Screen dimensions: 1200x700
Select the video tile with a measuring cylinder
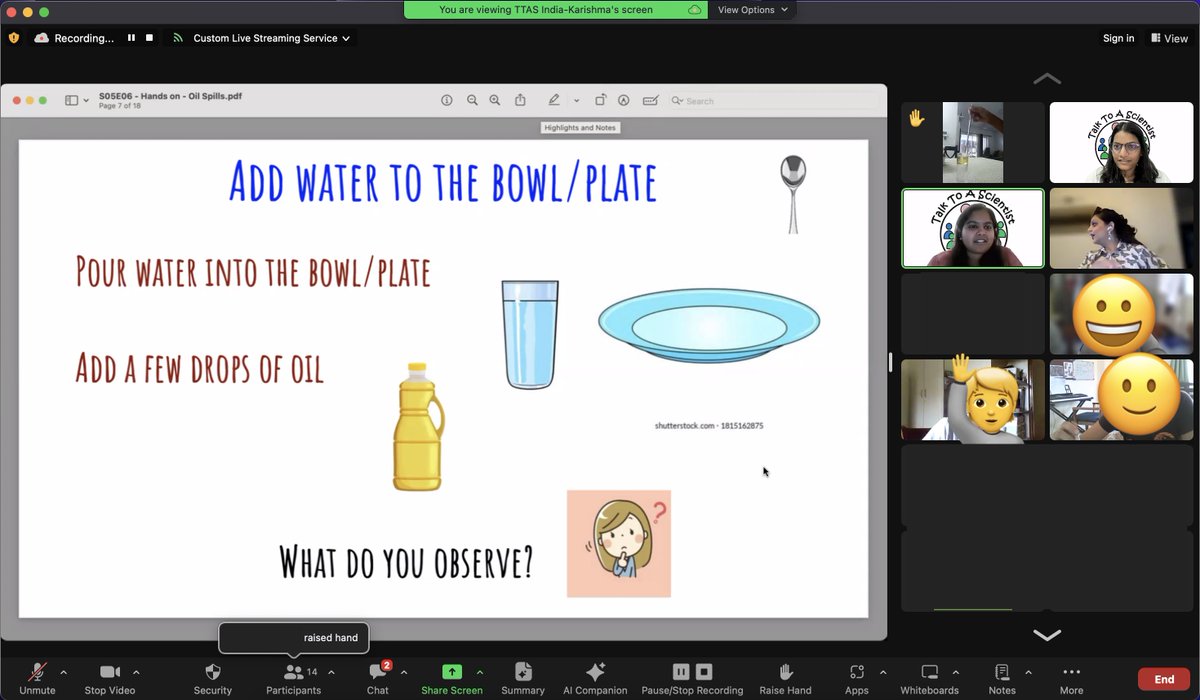coord(973,142)
